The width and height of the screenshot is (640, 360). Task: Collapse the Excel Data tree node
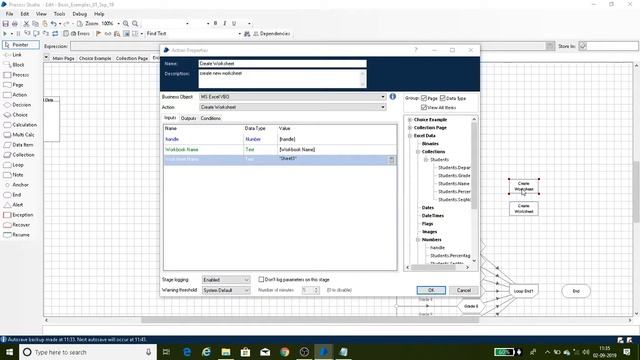410,136
